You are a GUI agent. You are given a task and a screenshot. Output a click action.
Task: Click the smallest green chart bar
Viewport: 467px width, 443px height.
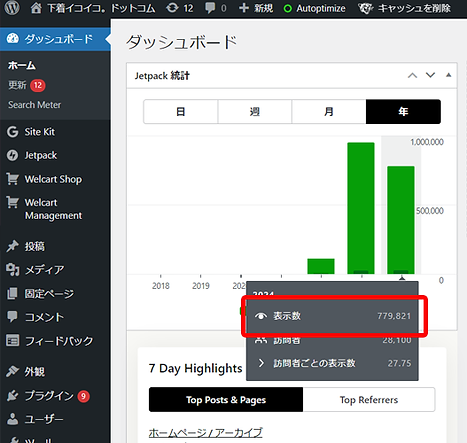click(x=321, y=266)
